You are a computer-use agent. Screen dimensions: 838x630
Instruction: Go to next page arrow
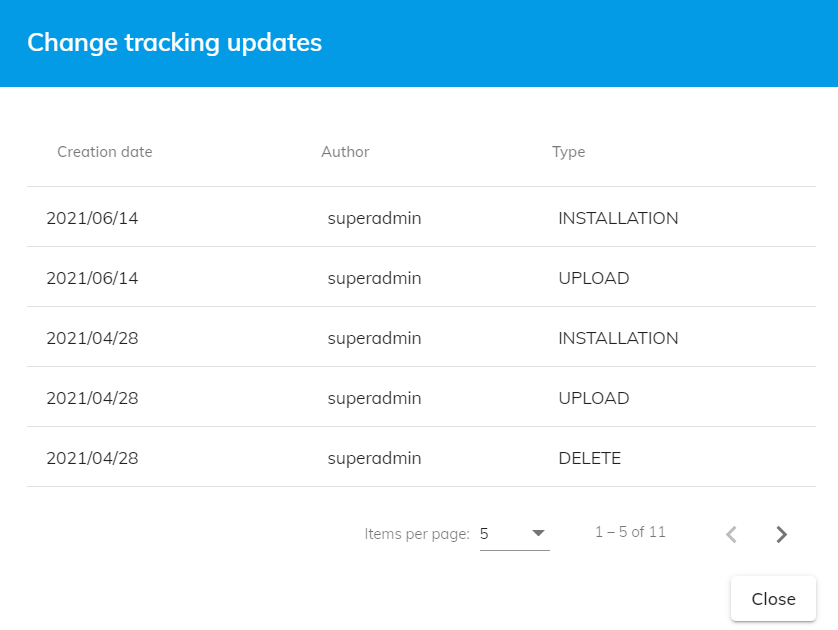[x=782, y=534]
